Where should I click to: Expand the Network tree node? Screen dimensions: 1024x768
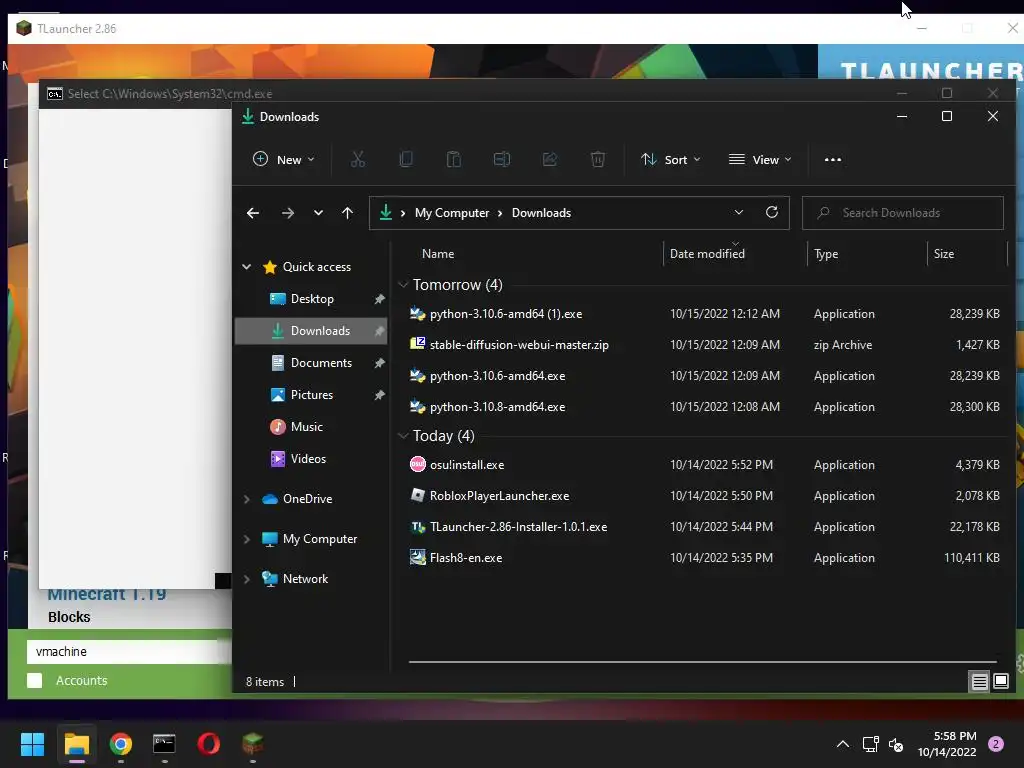click(x=247, y=579)
